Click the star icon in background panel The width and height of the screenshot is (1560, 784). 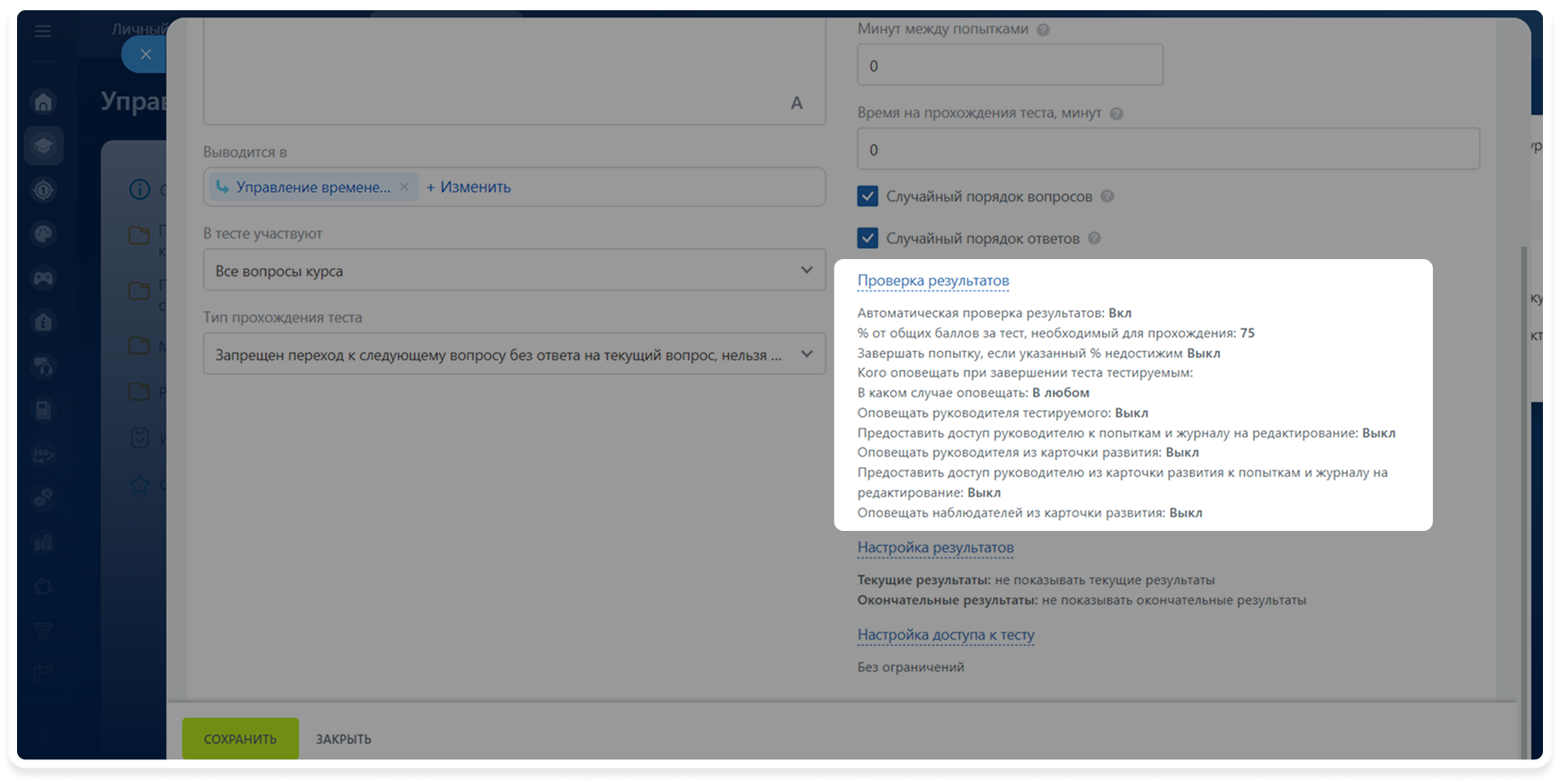140,485
